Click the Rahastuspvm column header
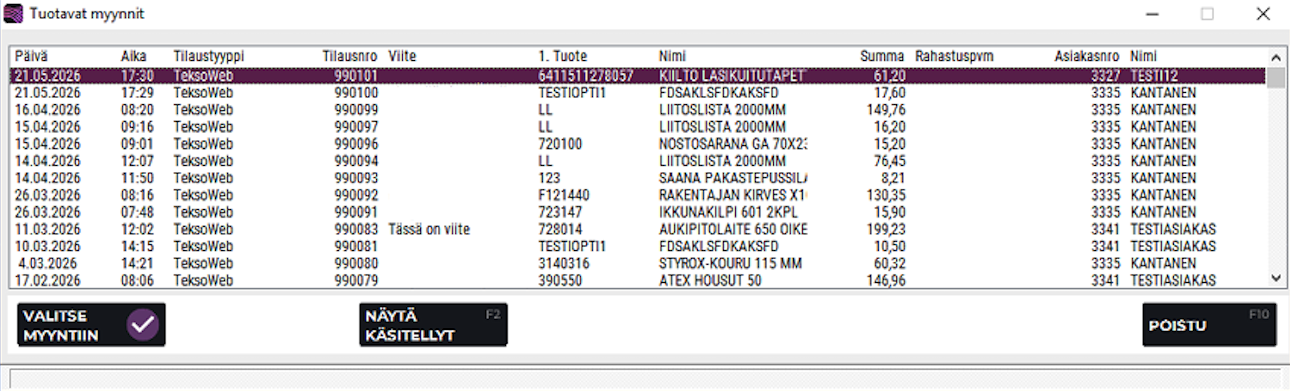This screenshot has height=391, width=1290. (x=954, y=57)
